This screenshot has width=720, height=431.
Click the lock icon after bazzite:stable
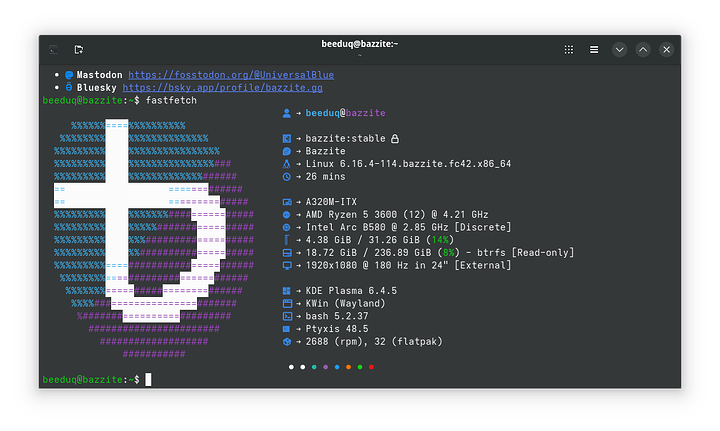[395, 139]
